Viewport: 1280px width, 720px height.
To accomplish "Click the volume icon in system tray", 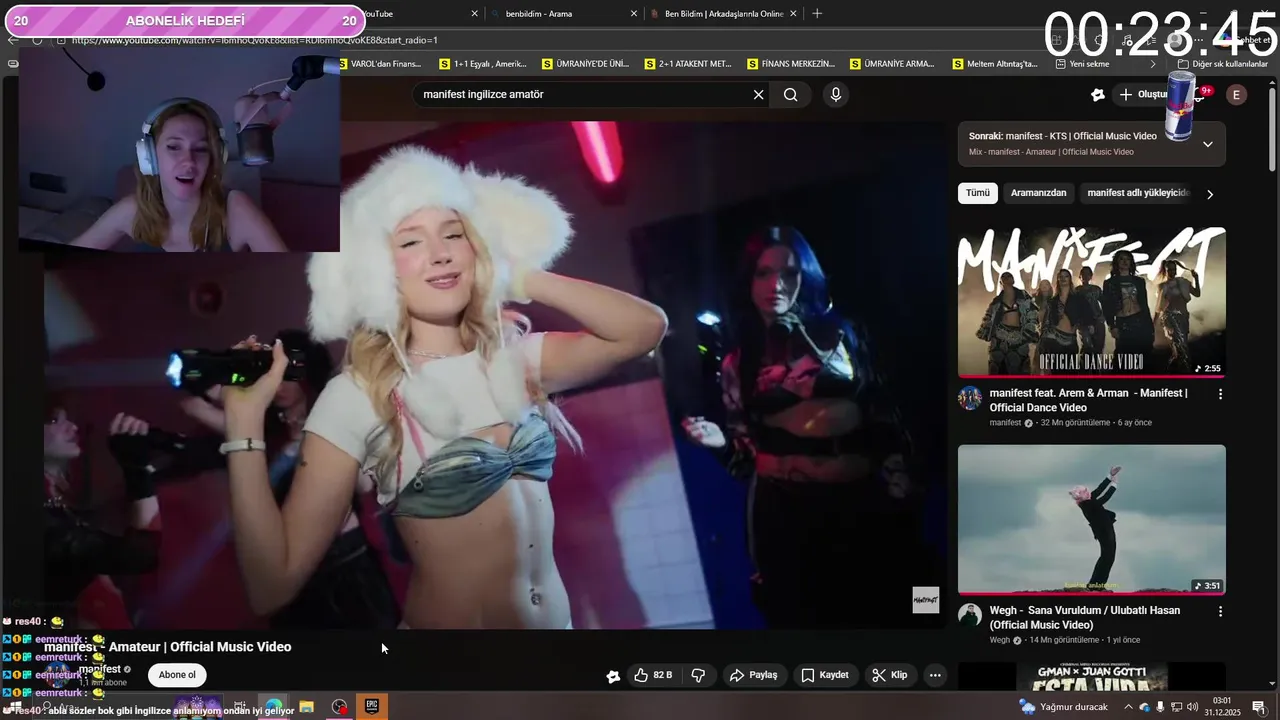I will click(x=1193, y=707).
